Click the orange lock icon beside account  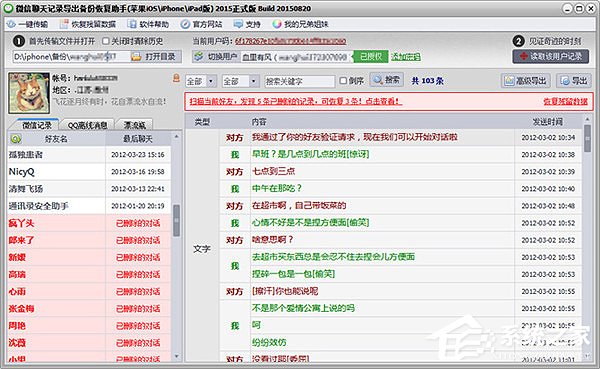(x=176, y=78)
